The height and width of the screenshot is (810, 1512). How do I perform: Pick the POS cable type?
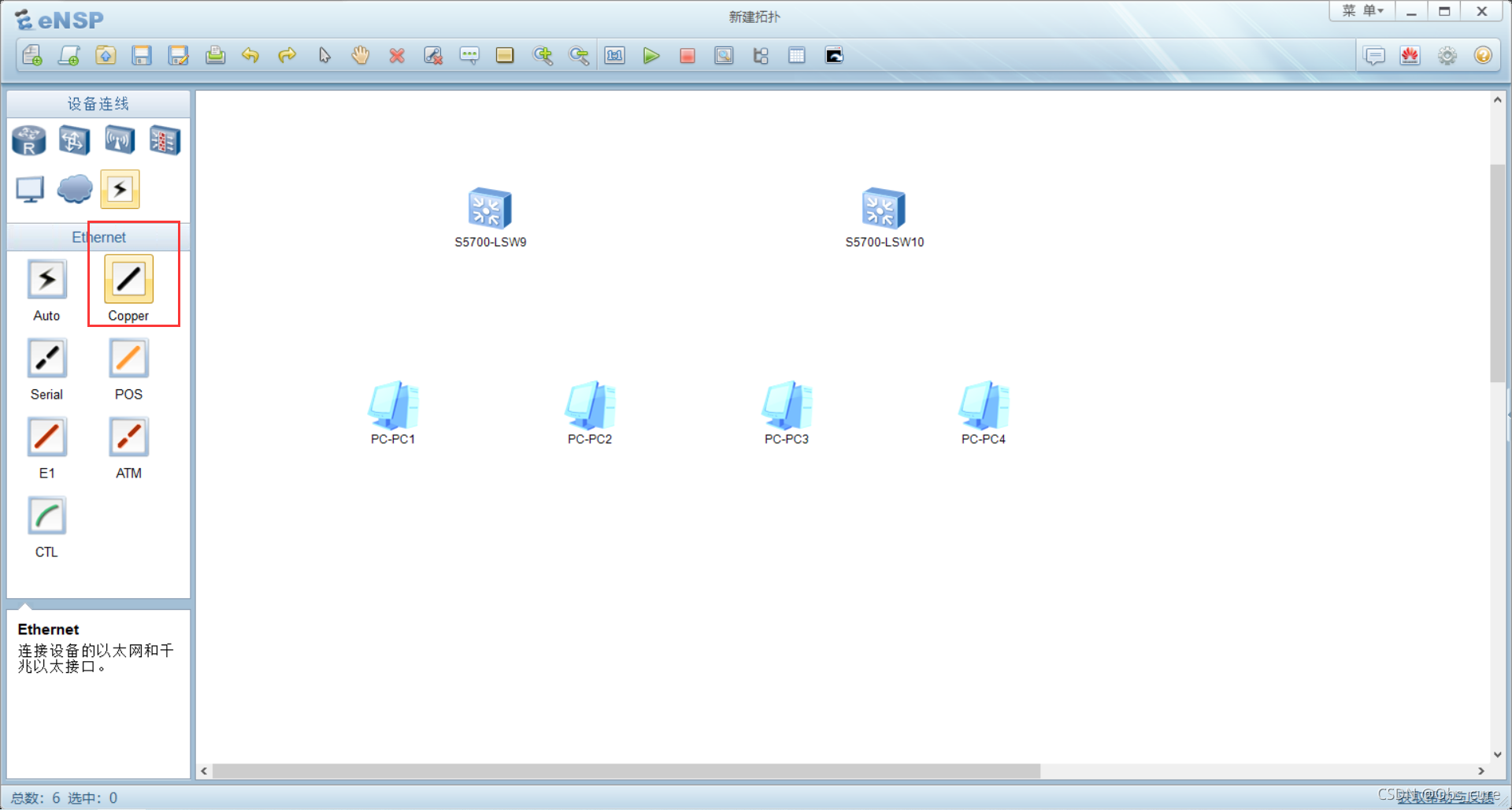128,359
